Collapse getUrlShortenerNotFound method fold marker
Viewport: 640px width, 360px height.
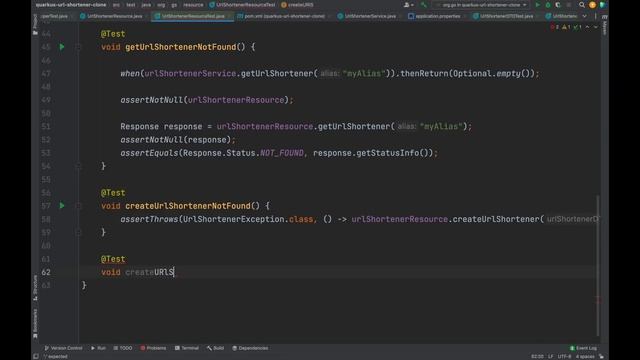click(x=78, y=47)
